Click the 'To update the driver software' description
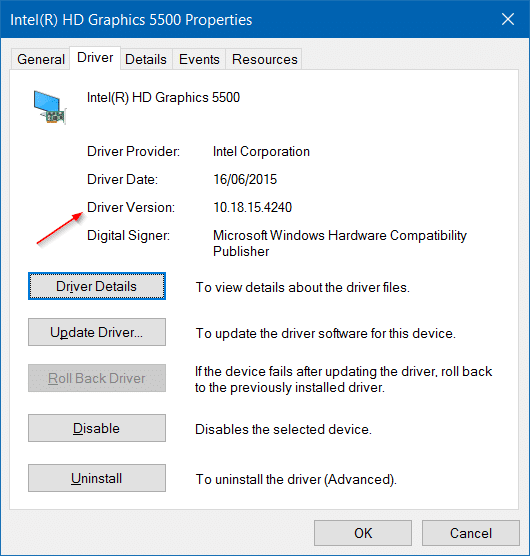Screen dimensions: 530x556 (x=325, y=333)
